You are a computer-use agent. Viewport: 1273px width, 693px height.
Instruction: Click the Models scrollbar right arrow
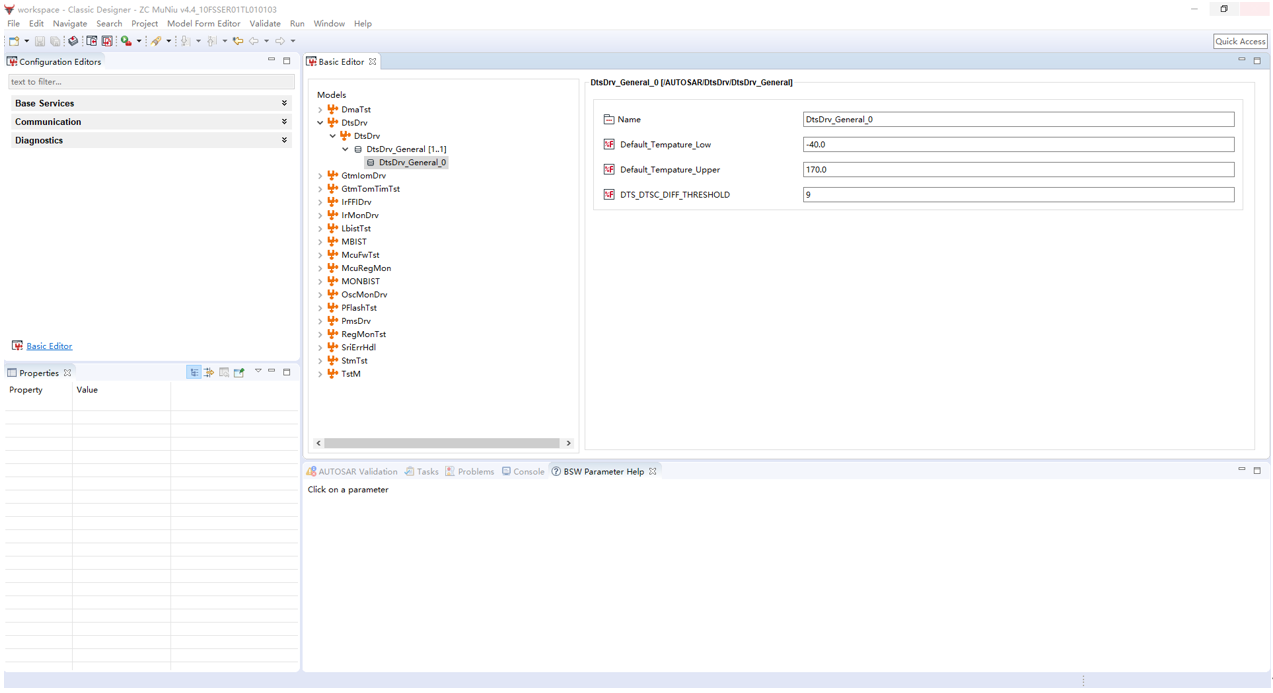coord(569,443)
